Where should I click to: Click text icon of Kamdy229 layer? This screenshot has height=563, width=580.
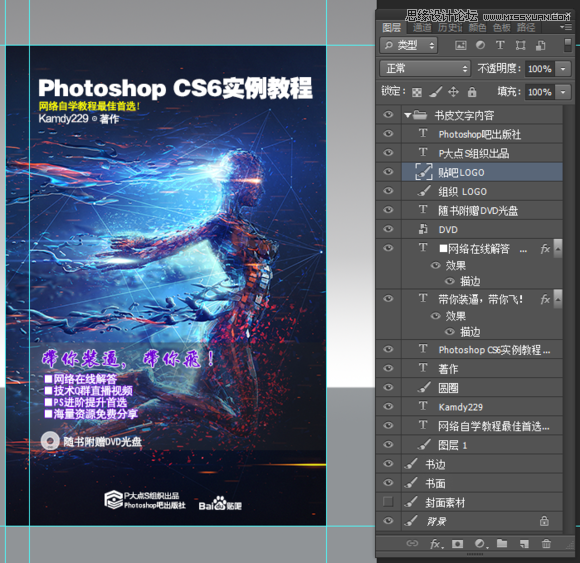tap(423, 406)
